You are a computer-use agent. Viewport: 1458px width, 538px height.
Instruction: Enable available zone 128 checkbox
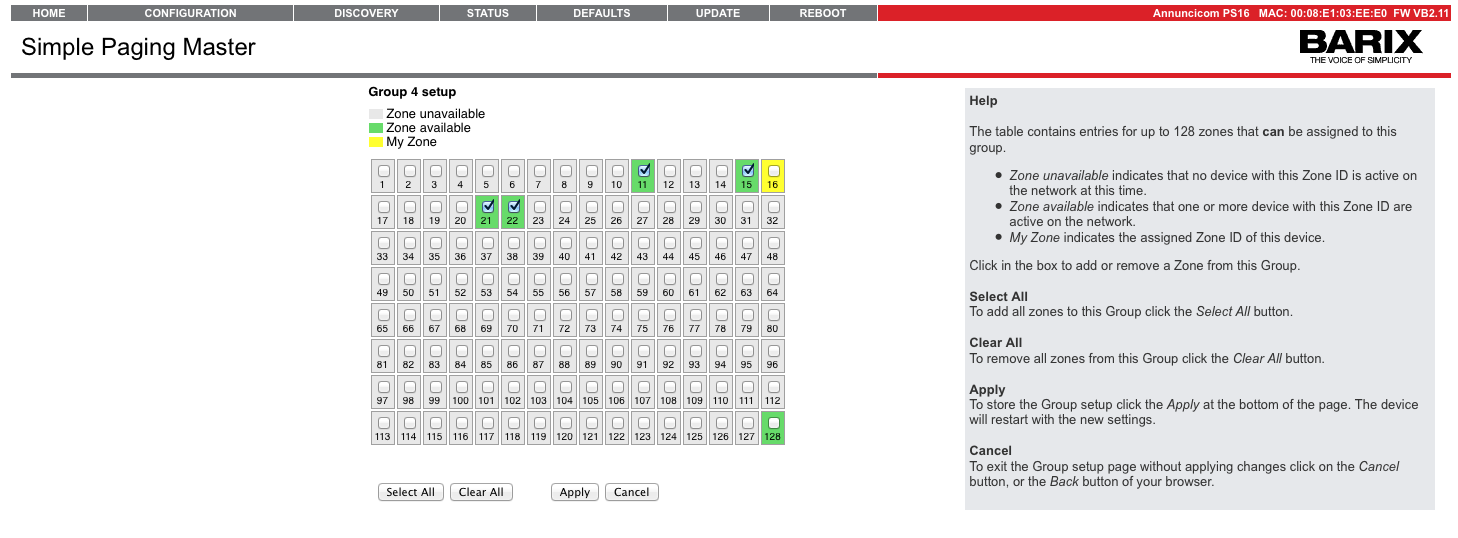[773, 422]
